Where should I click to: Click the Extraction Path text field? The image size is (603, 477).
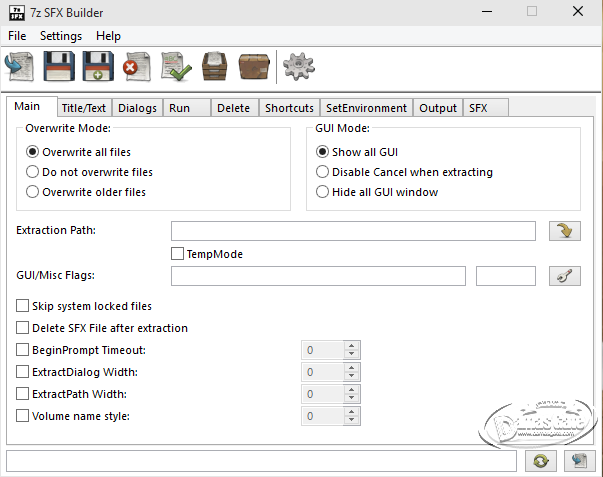353,231
